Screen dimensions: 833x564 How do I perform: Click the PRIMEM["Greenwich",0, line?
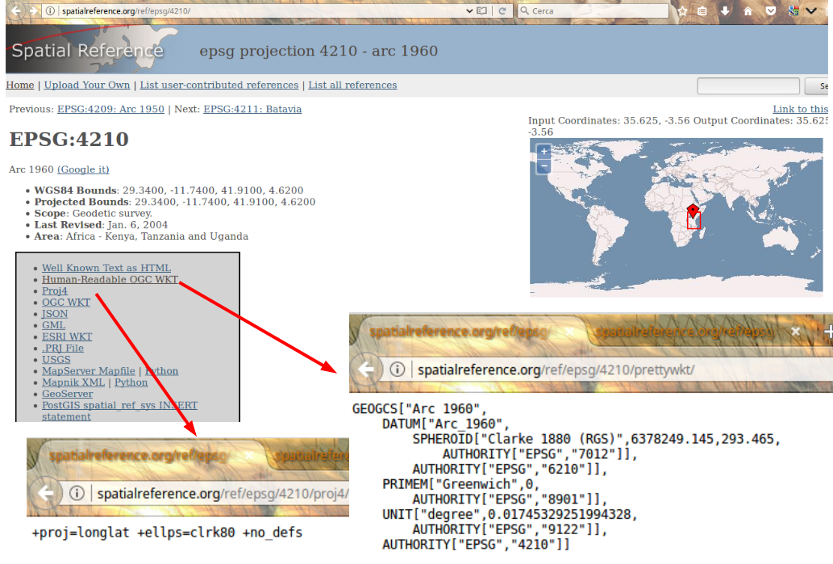click(x=461, y=484)
